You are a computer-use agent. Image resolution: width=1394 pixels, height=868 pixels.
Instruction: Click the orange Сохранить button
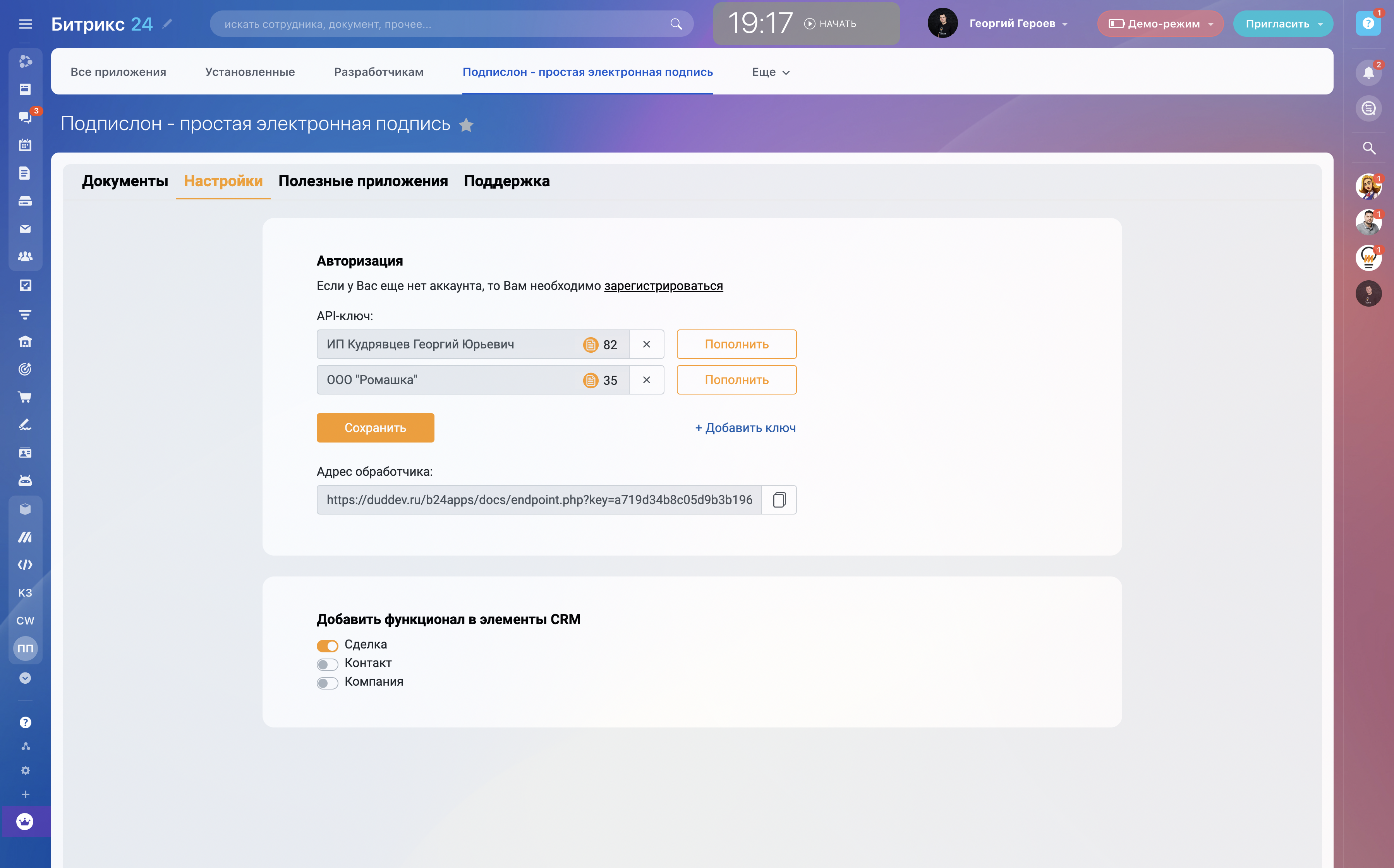(x=375, y=428)
